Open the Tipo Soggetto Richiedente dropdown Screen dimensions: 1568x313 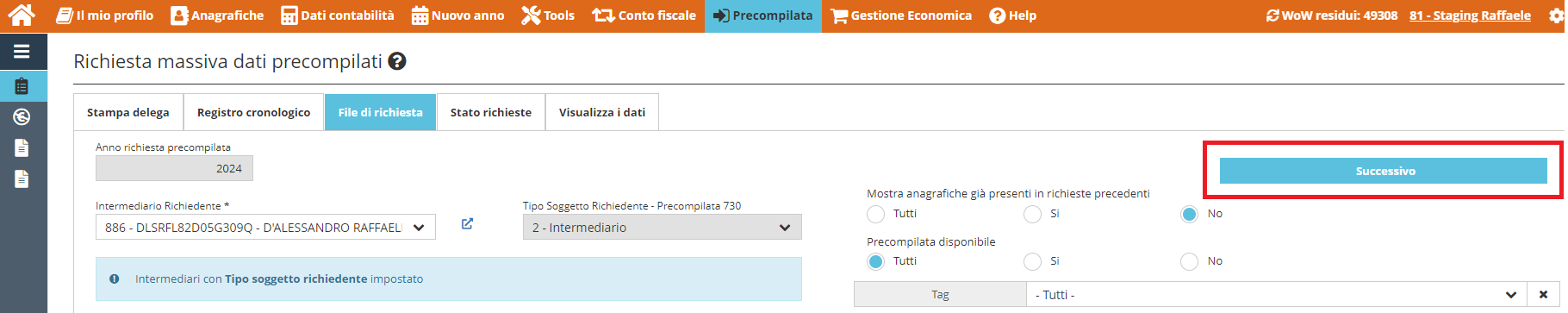pyautogui.click(x=662, y=228)
